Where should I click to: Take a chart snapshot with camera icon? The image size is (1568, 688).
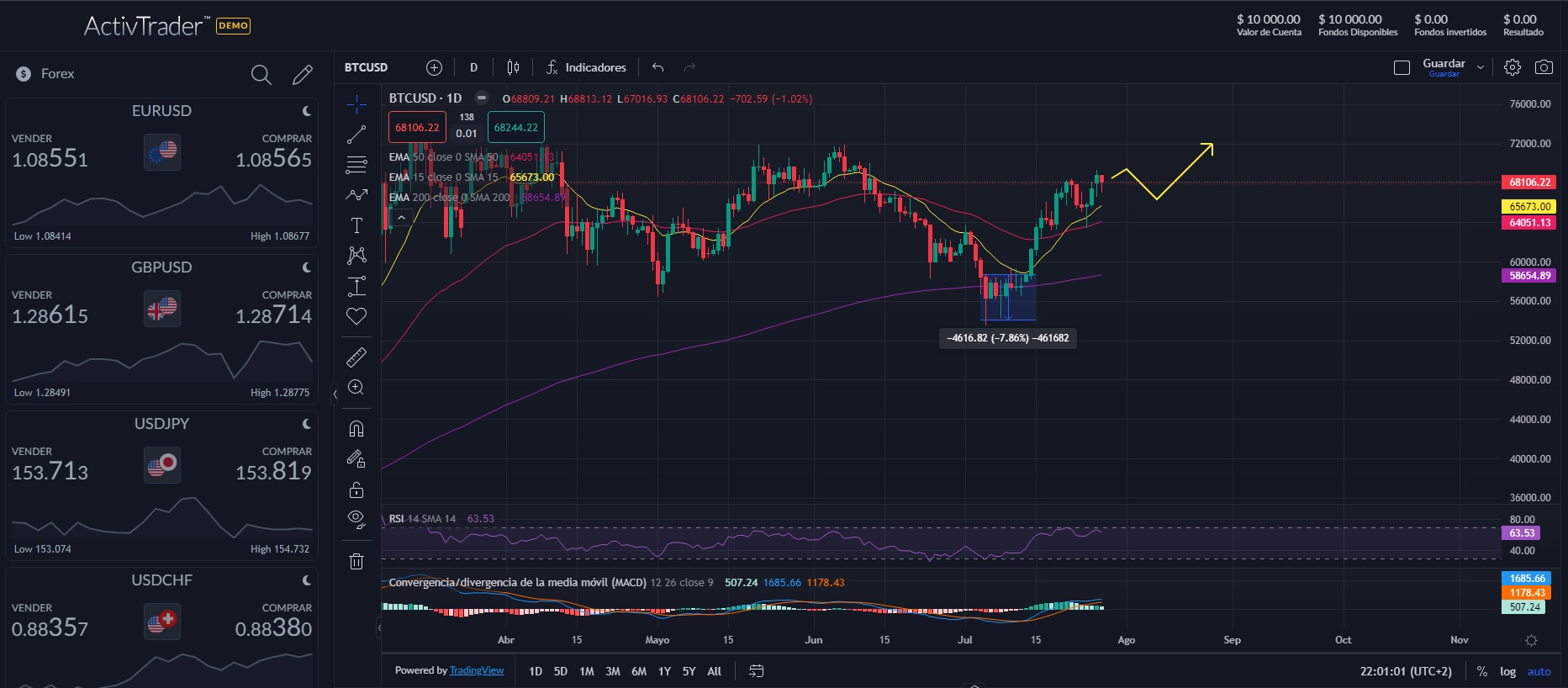click(x=1544, y=67)
